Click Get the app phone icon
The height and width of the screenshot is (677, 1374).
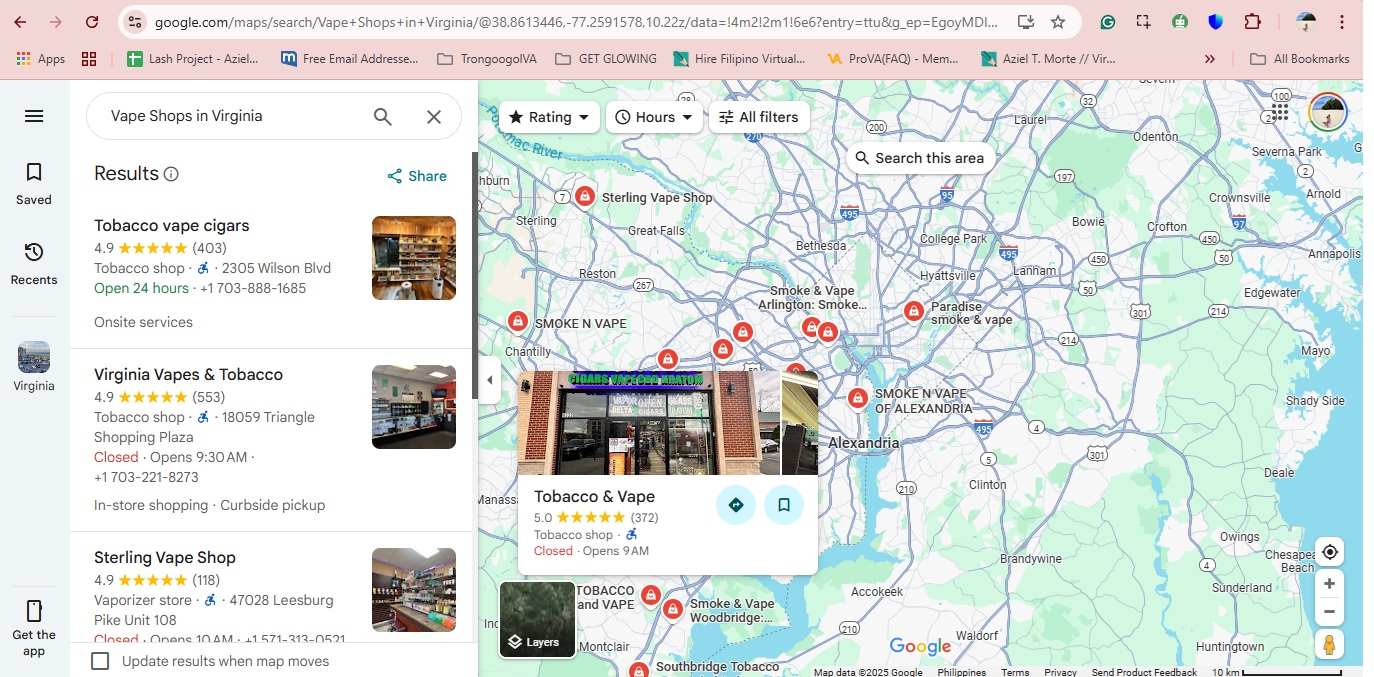[34, 611]
